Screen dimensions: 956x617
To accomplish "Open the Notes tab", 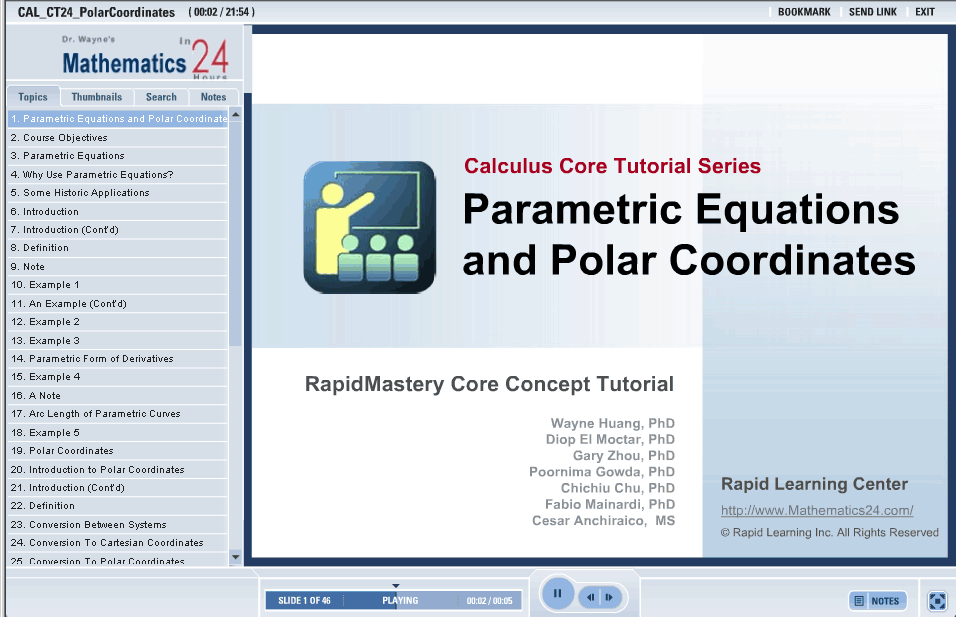I will point(213,97).
